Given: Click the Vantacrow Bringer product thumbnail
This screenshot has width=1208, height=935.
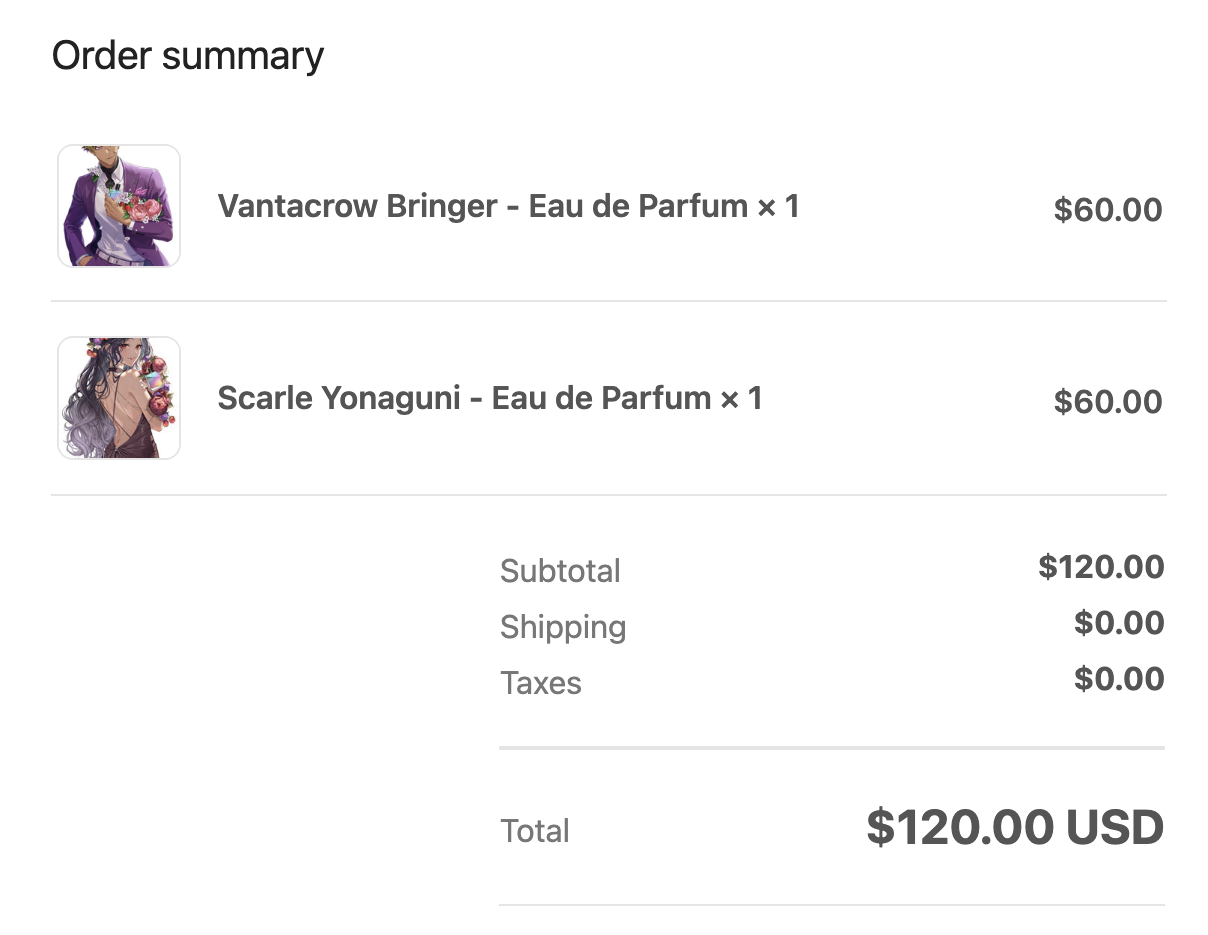Looking at the screenshot, I should click(x=119, y=206).
